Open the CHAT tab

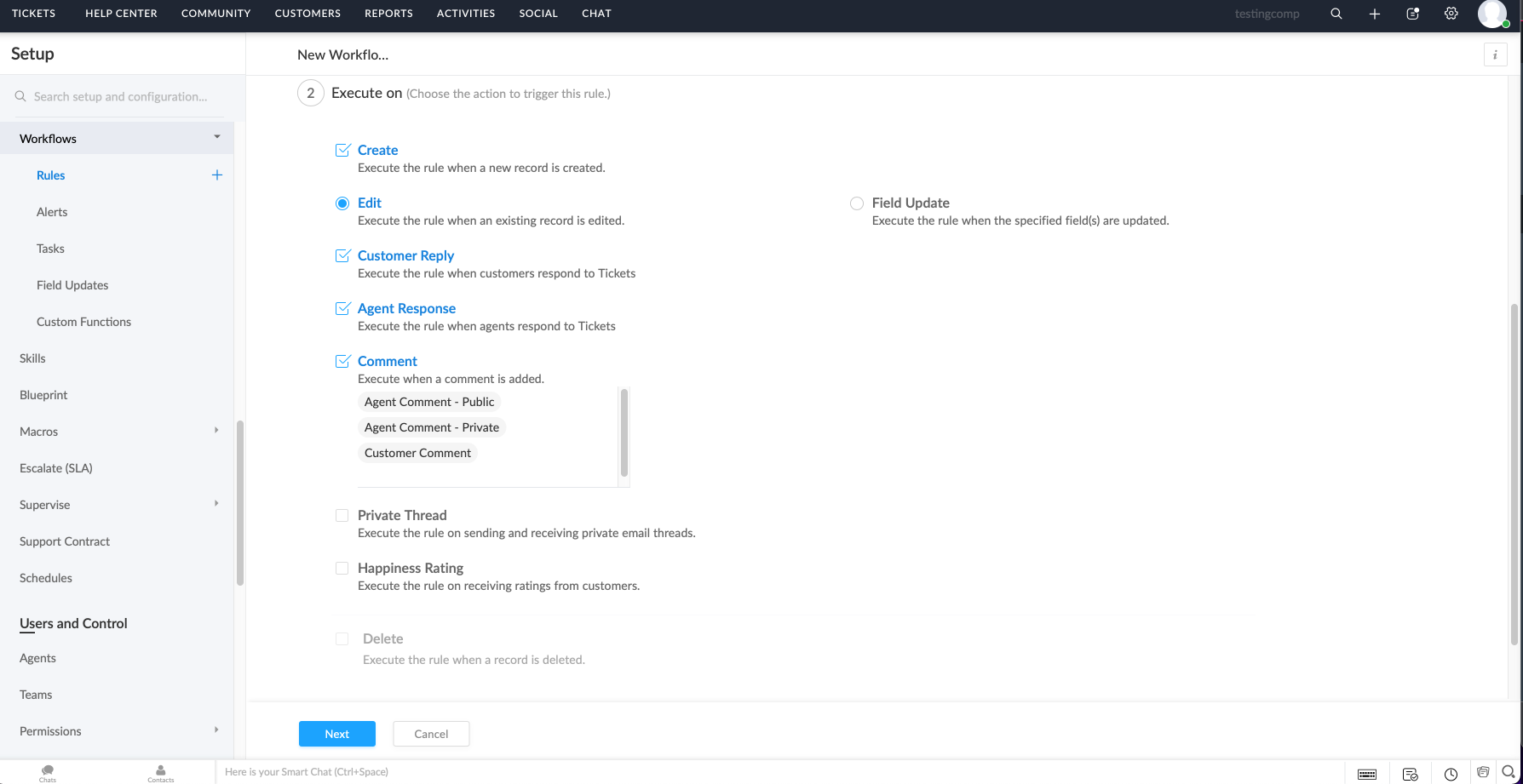[596, 14]
